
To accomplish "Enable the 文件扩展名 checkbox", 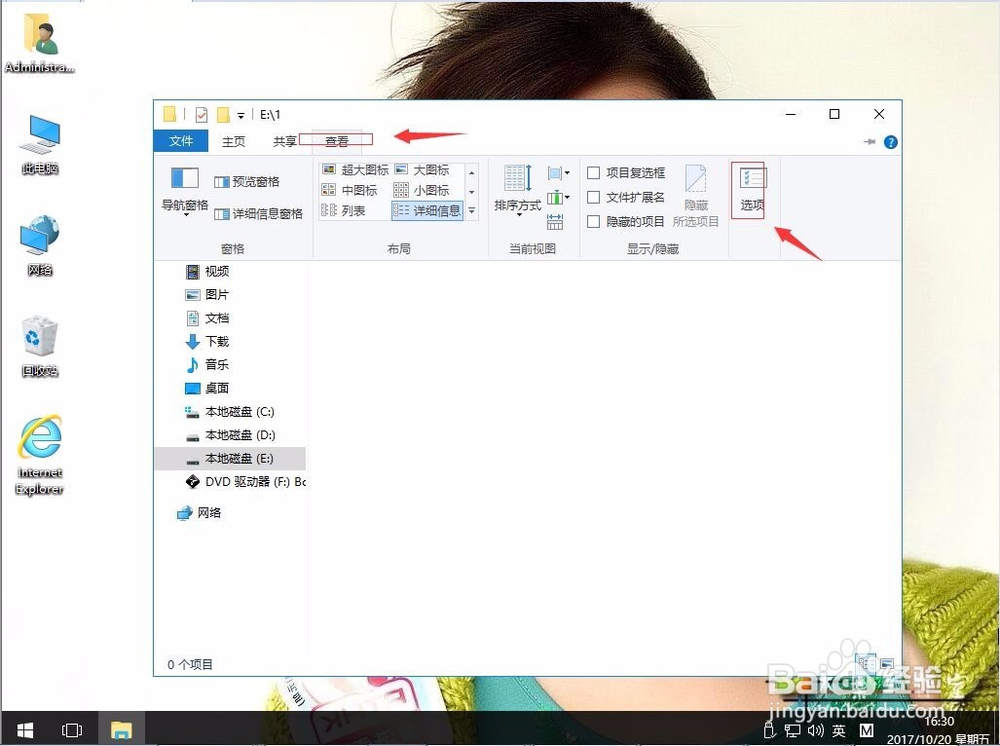I will coord(593,197).
